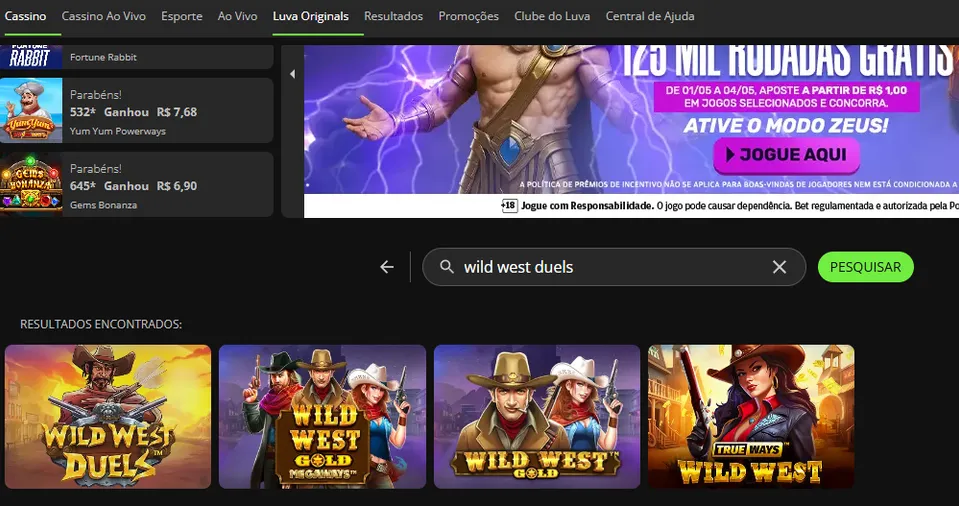Screen dimensions: 959x506
Task: Switch to the Ao Vivo tab
Action: [x=237, y=17]
